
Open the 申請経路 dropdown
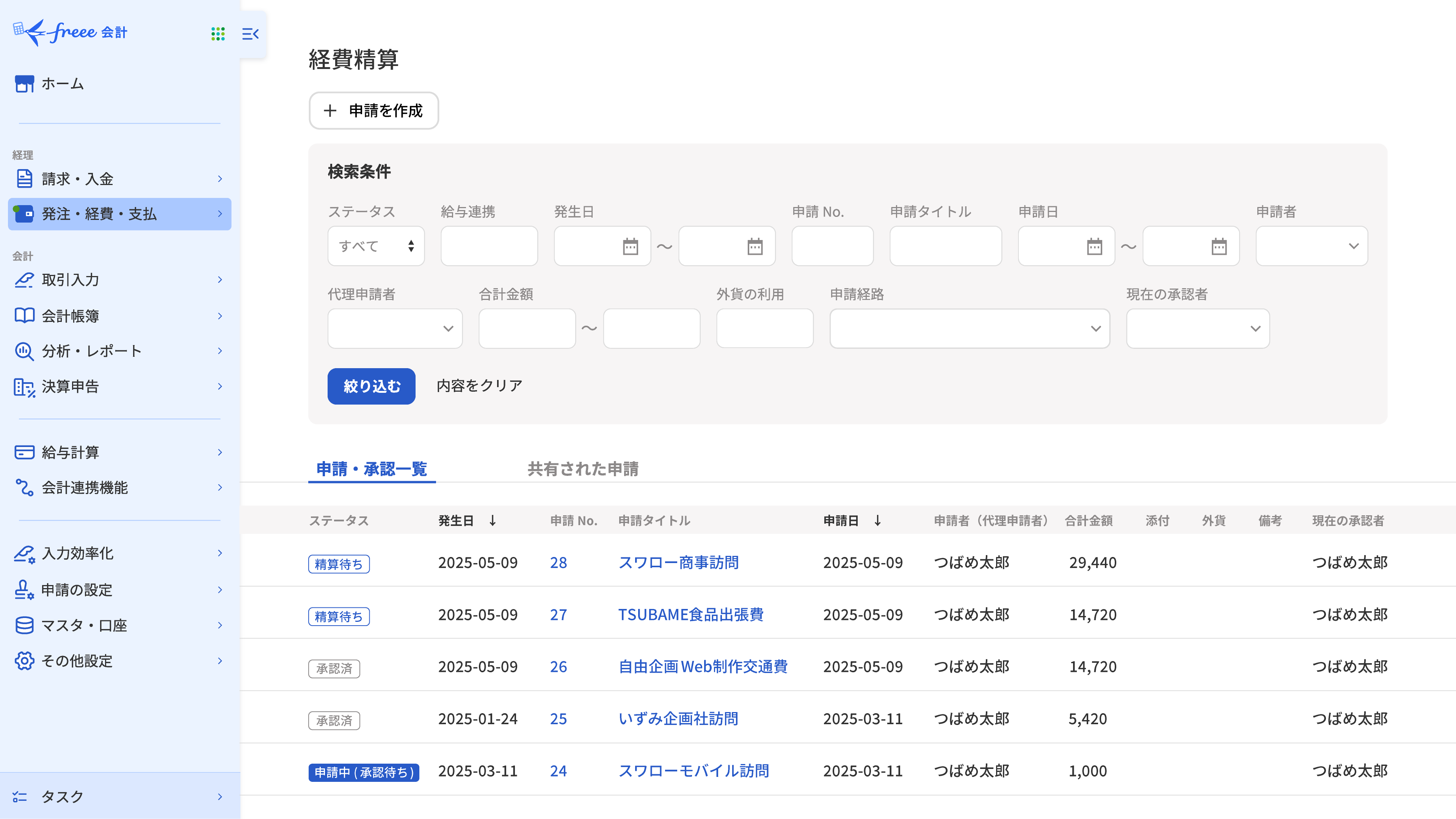pos(970,328)
